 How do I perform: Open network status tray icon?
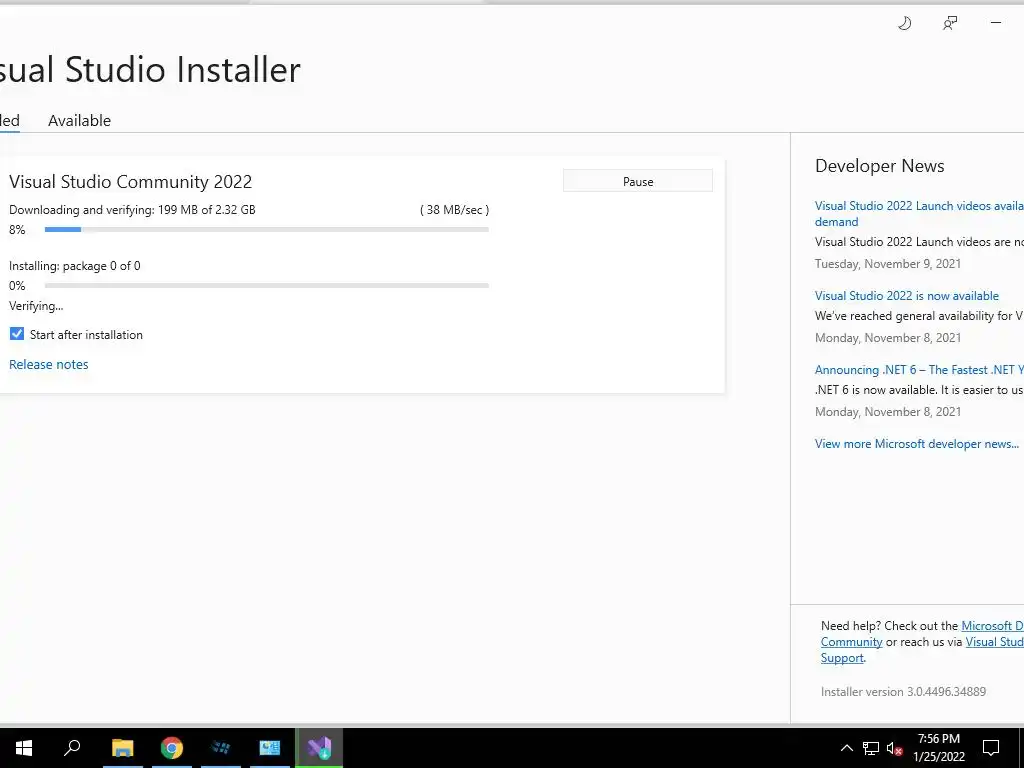pyautogui.click(x=871, y=748)
